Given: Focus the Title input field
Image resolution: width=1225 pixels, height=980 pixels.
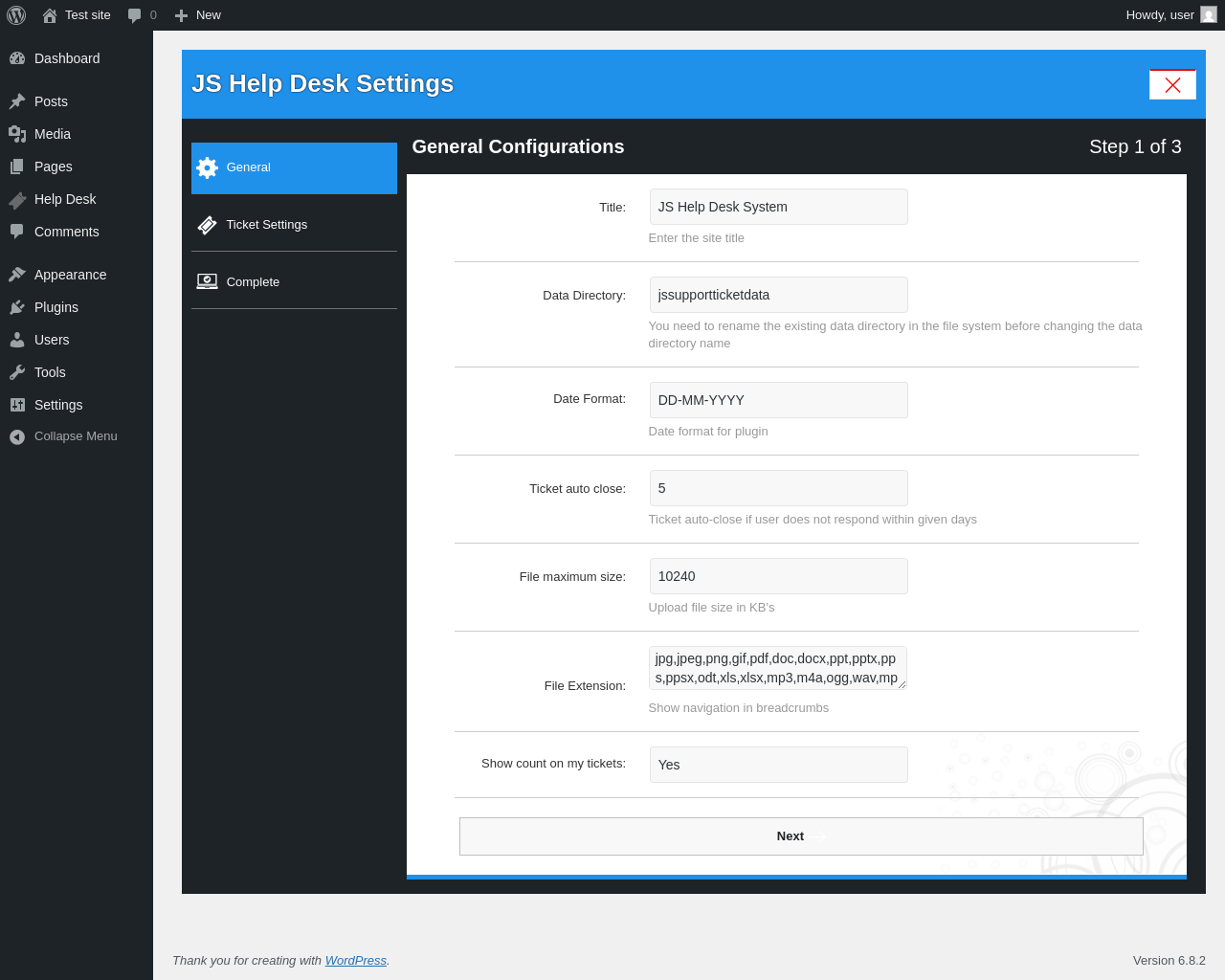Looking at the screenshot, I should click(x=778, y=207).
